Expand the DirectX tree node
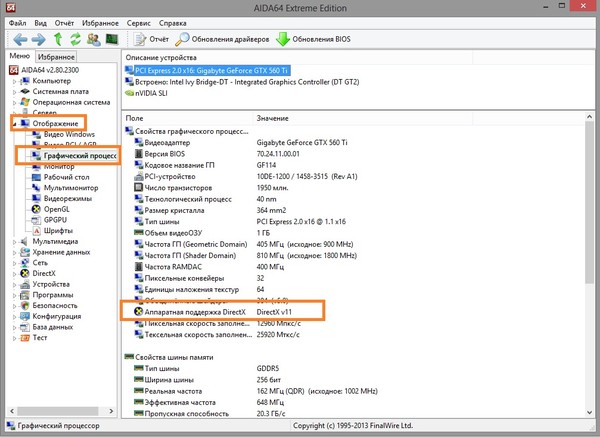 tap(14, 274)
